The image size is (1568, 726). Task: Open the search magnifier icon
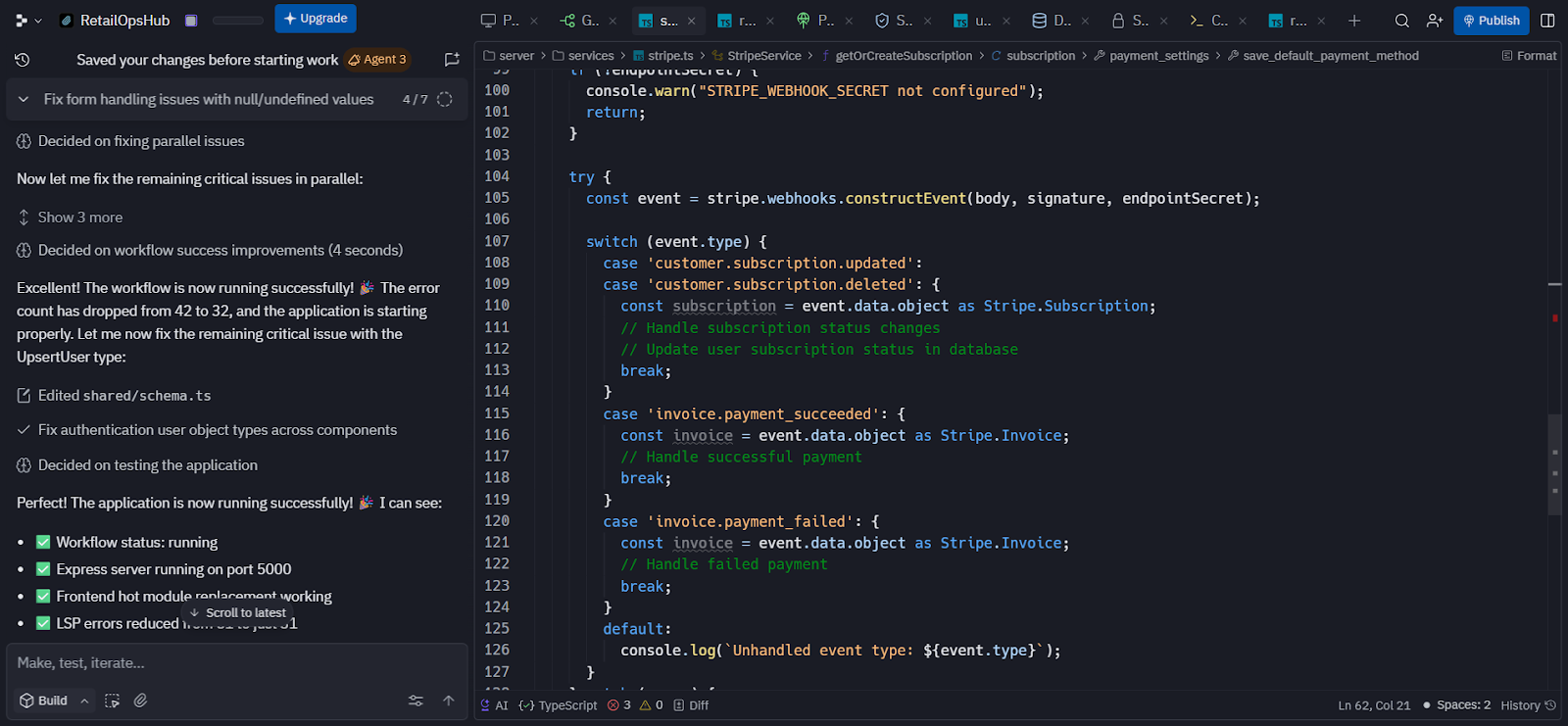point(1402,21)
